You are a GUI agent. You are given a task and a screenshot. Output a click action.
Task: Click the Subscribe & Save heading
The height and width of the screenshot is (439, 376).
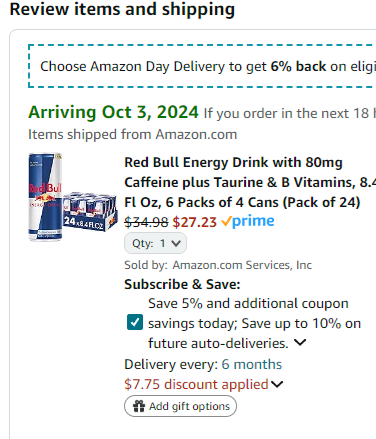tap(182, 285)
